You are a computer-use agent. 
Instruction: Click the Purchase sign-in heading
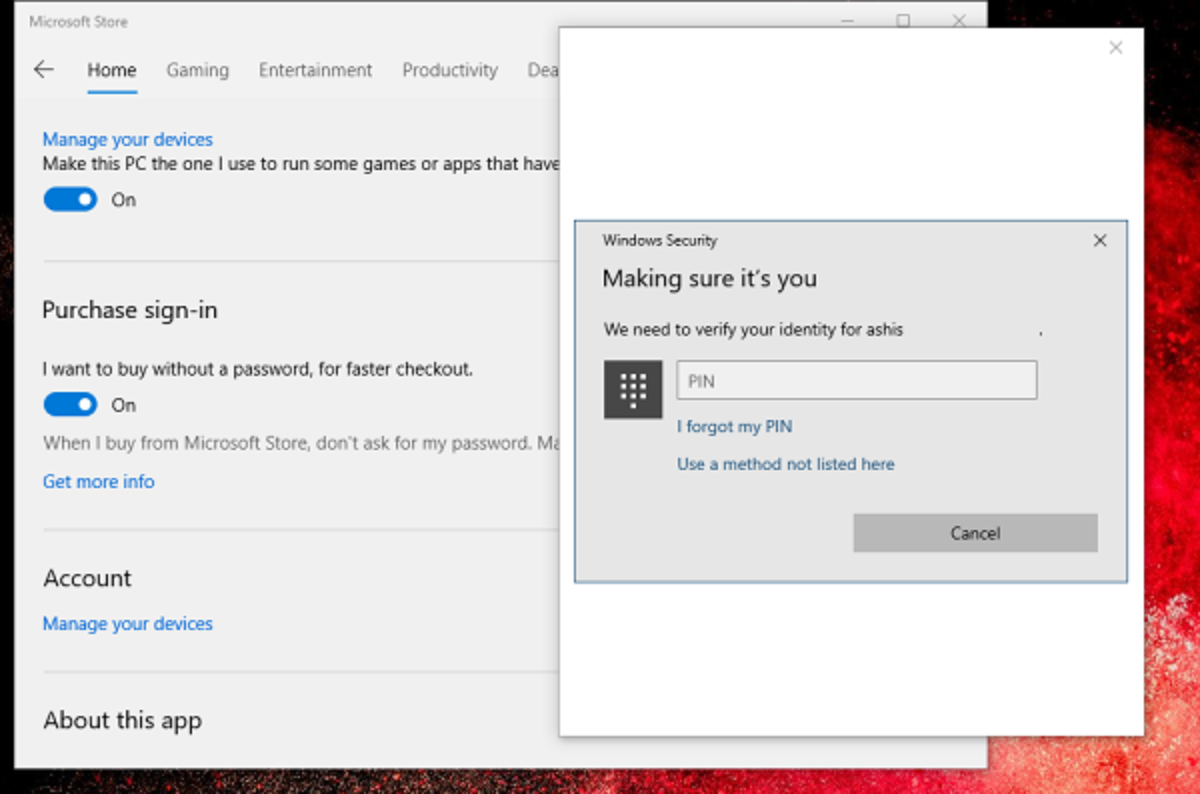pyautogui.click(x=130, y=311)
